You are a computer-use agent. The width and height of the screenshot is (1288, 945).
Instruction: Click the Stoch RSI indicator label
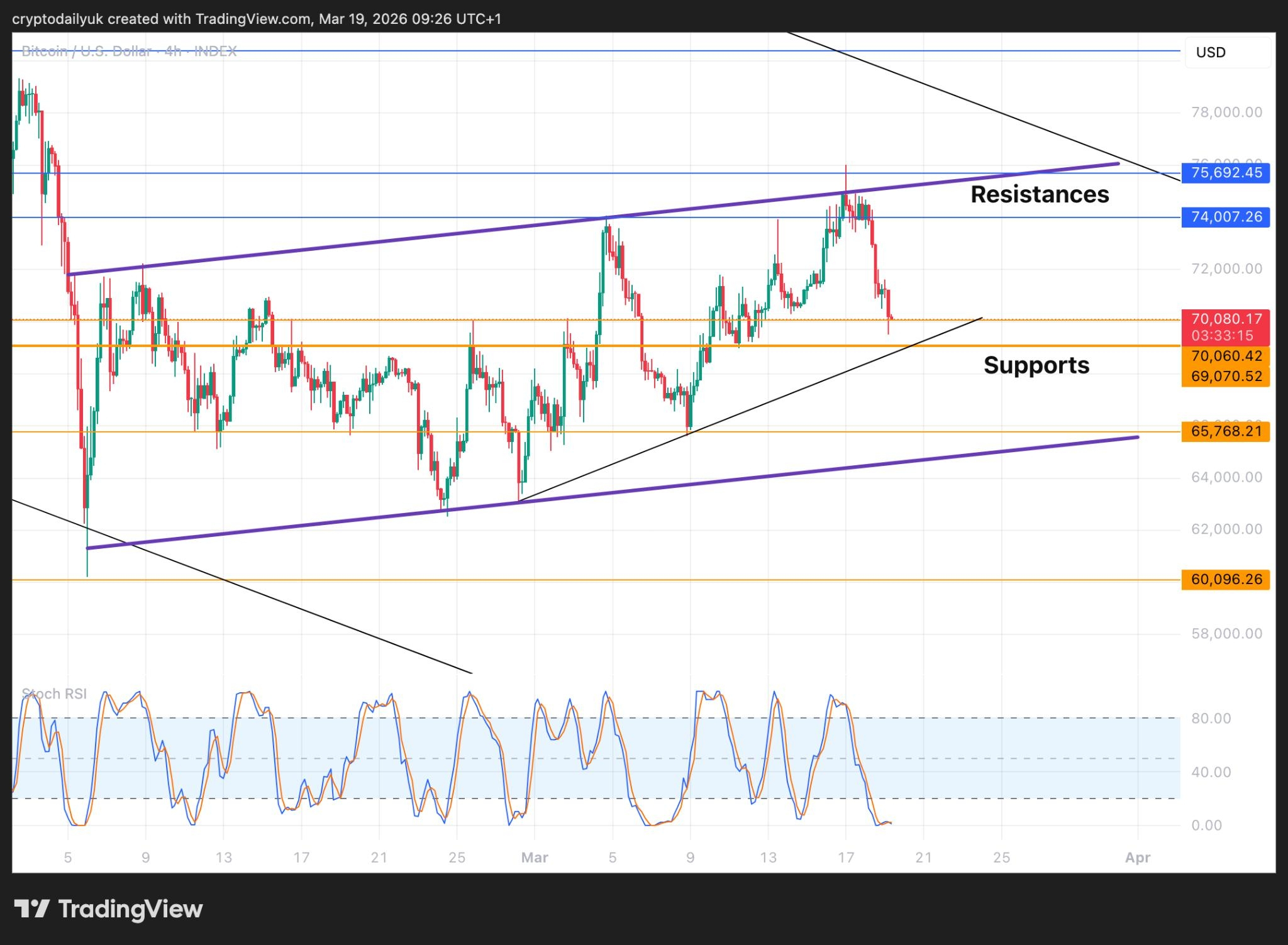54,694
